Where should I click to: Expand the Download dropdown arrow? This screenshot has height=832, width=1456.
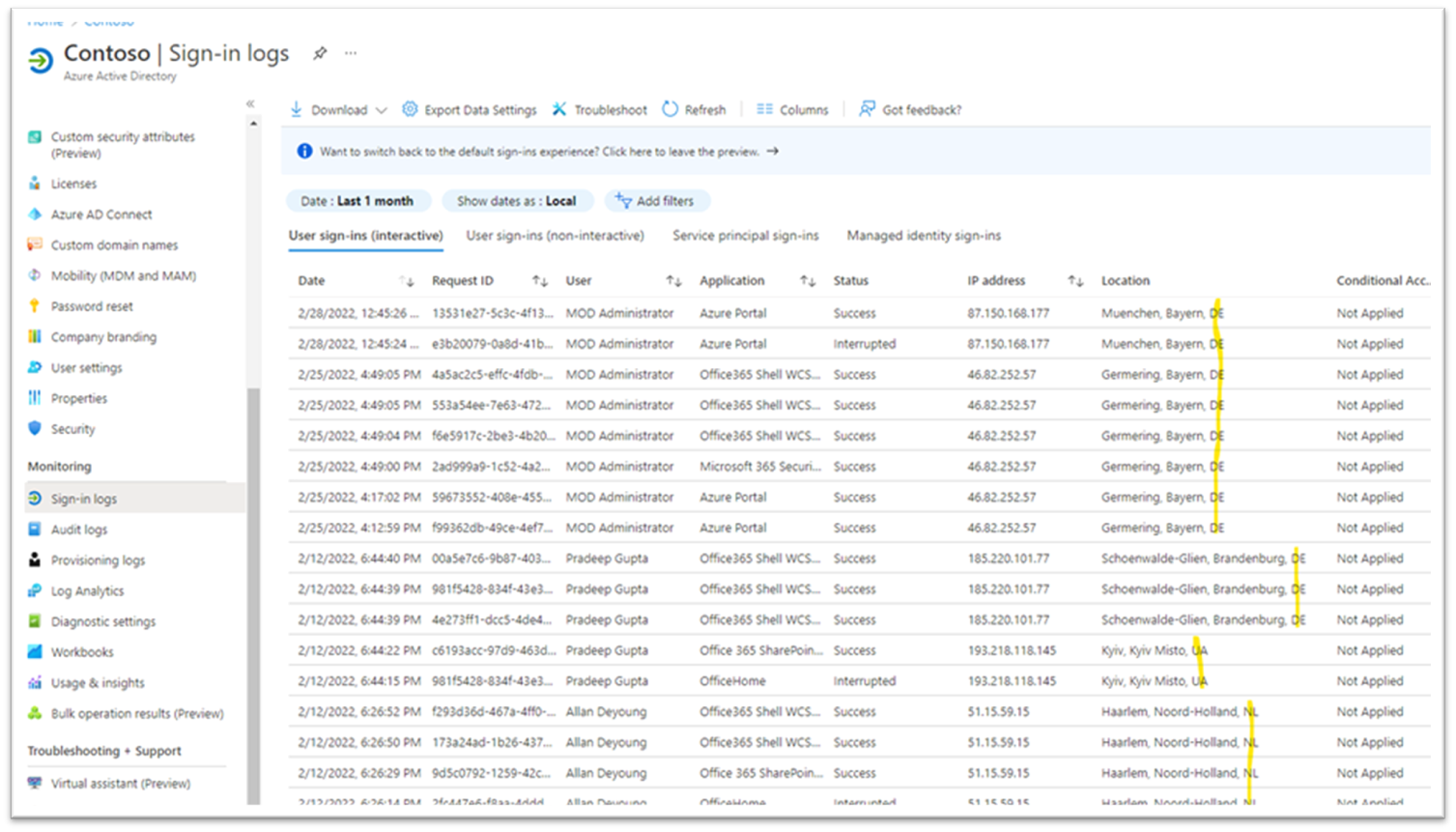tap(382, 110)
